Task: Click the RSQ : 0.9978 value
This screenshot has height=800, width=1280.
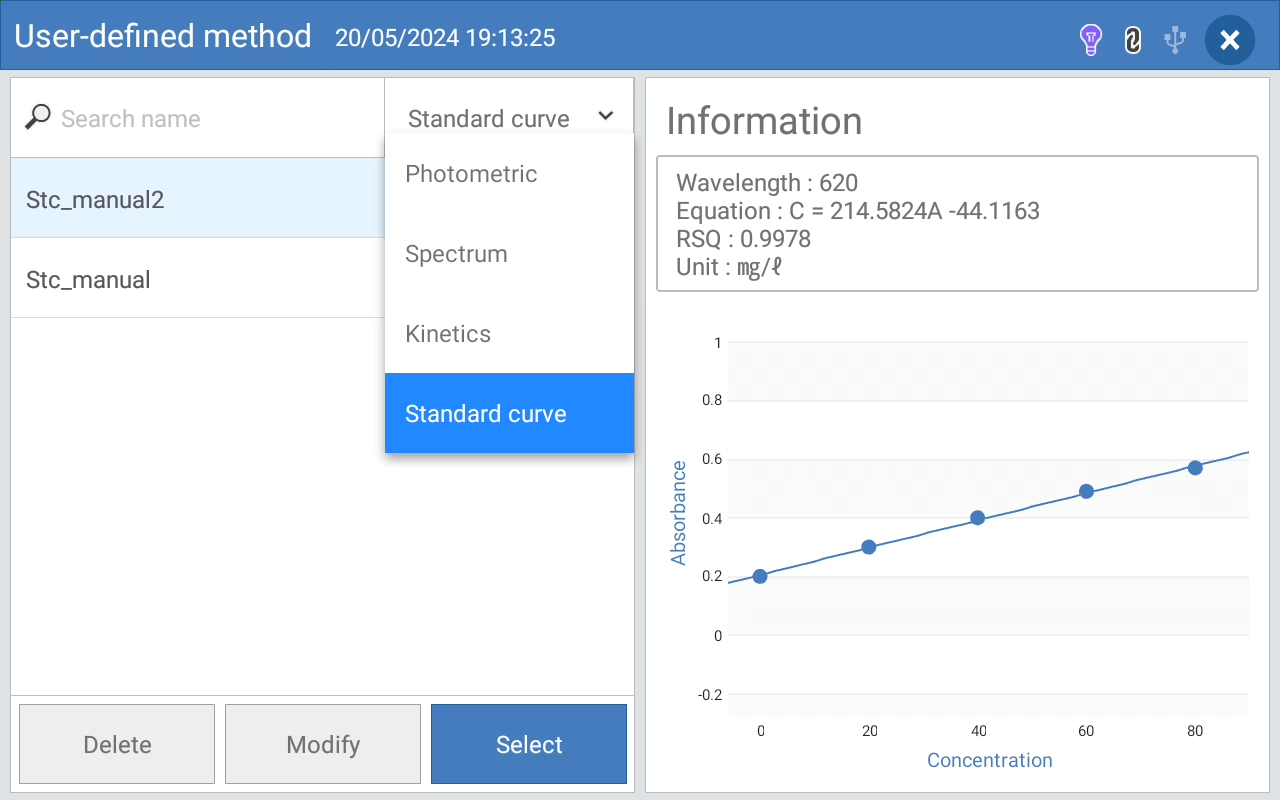Action: [743, 239]
